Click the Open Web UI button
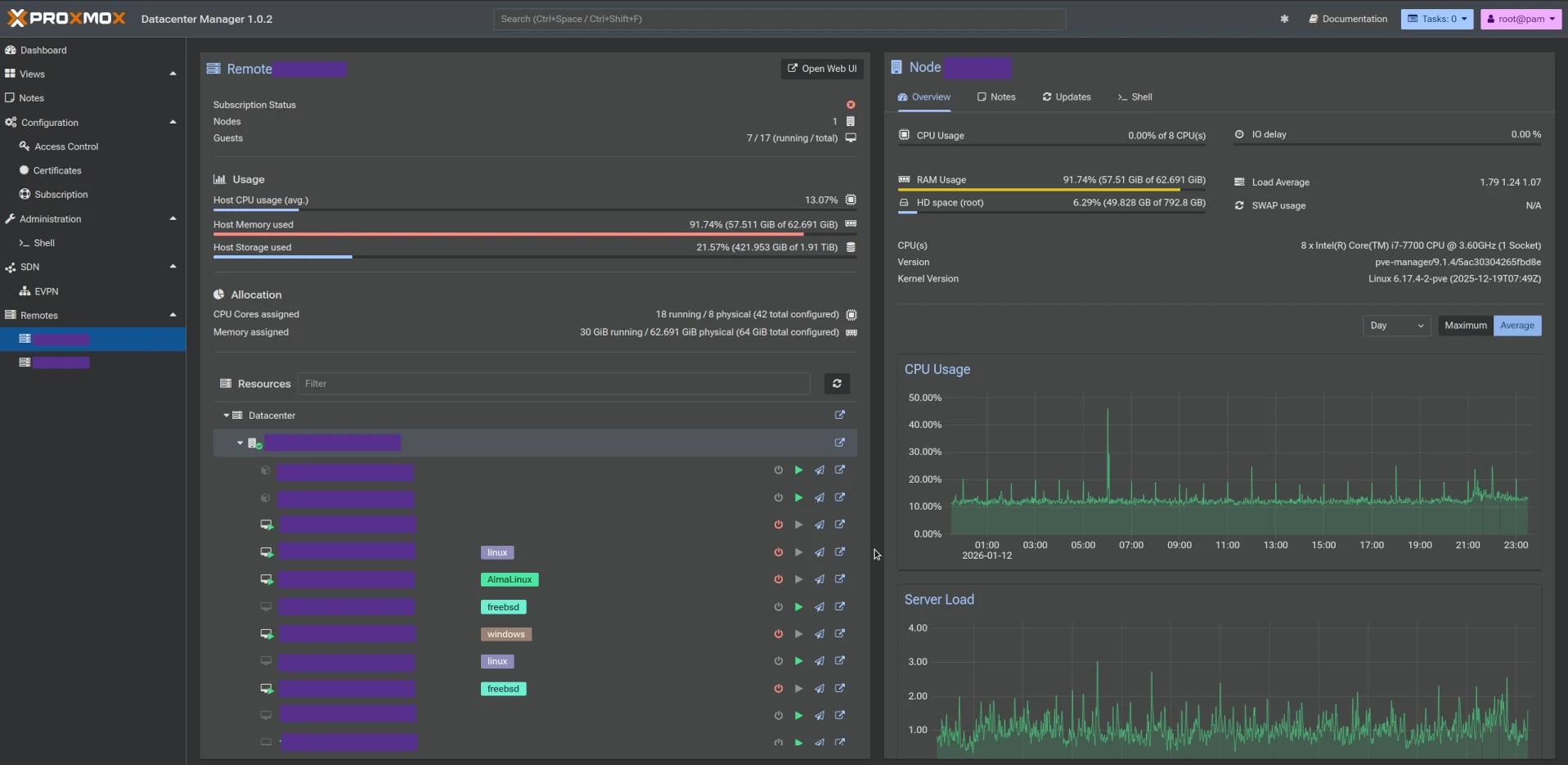Screen dimensions: 1568x765 tap(821, 69)
